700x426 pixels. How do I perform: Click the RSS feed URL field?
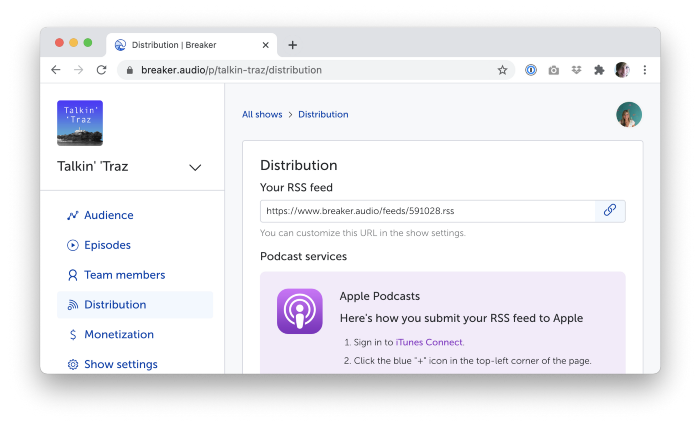pos(427,211)
